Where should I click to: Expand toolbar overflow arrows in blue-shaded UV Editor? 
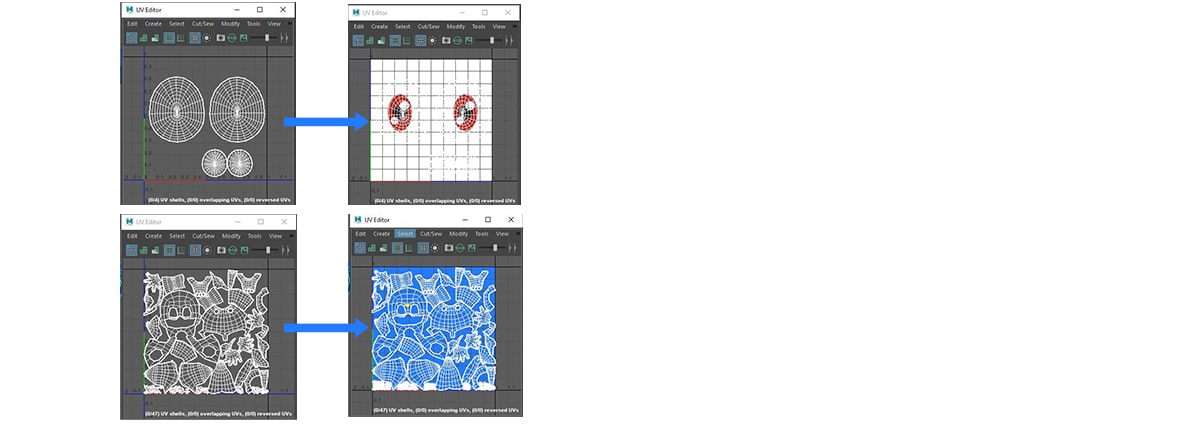pos(512,248)
